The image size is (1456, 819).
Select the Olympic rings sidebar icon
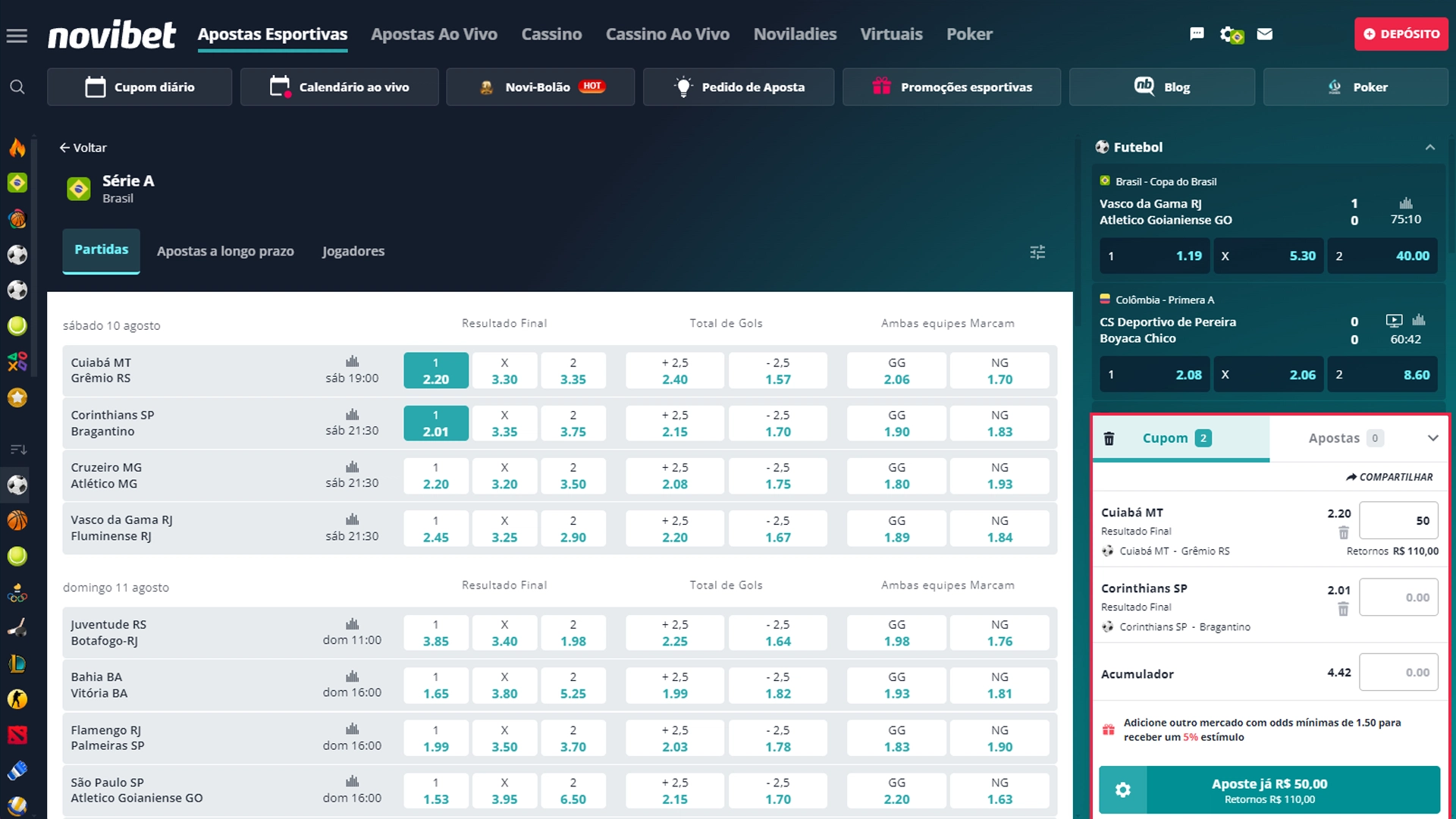[17, 593]
